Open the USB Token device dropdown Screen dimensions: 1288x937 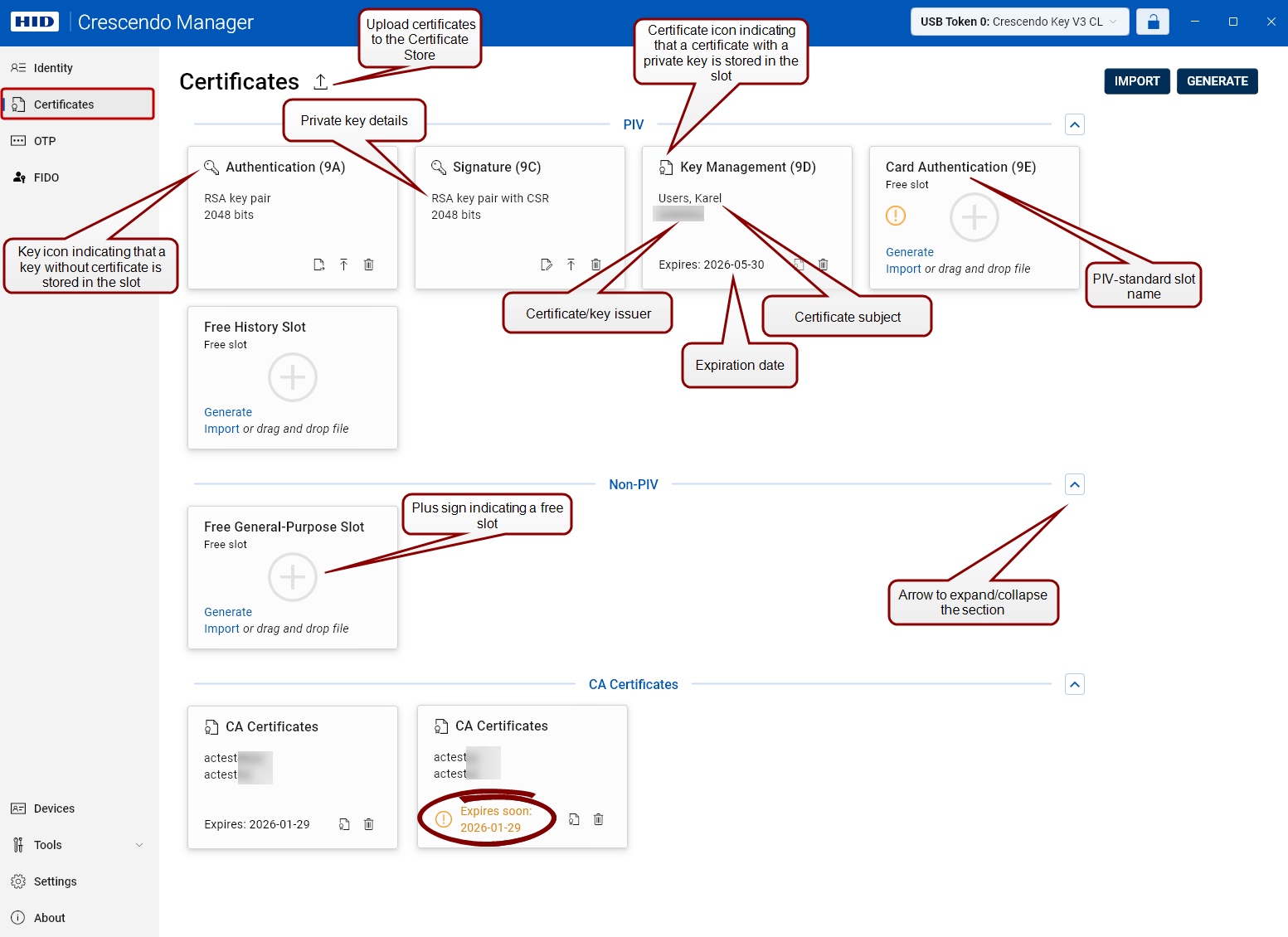pyautogui.click(x=1019, y=22)
